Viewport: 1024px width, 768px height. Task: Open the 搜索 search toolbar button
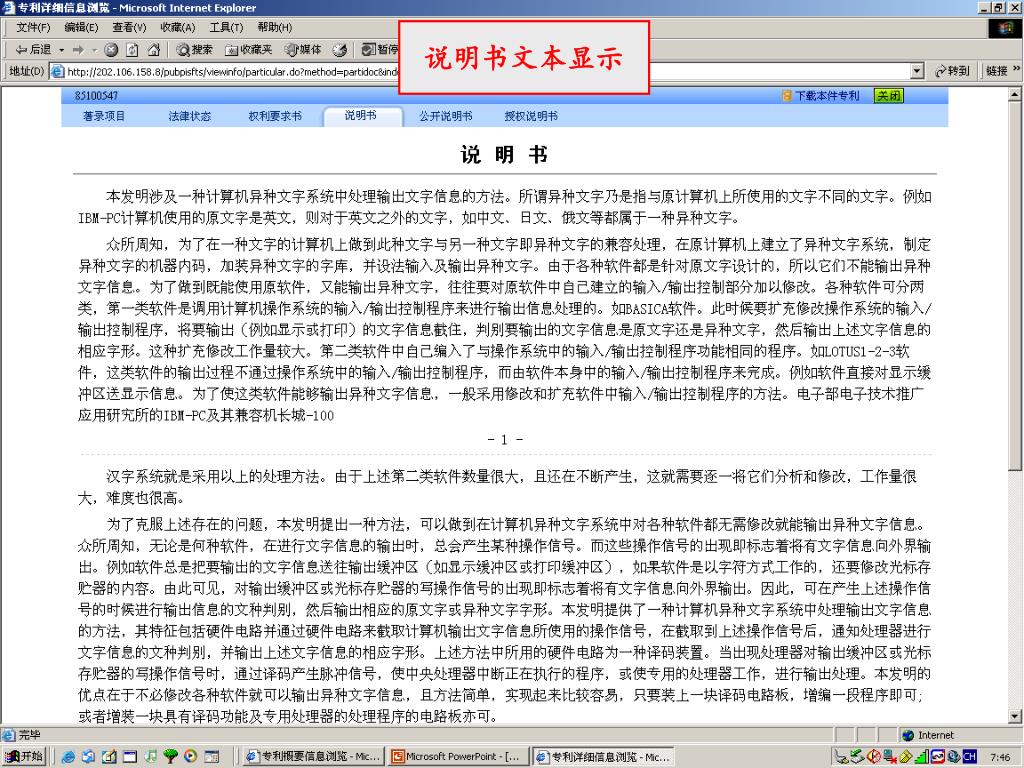click(x=195, y=50)
